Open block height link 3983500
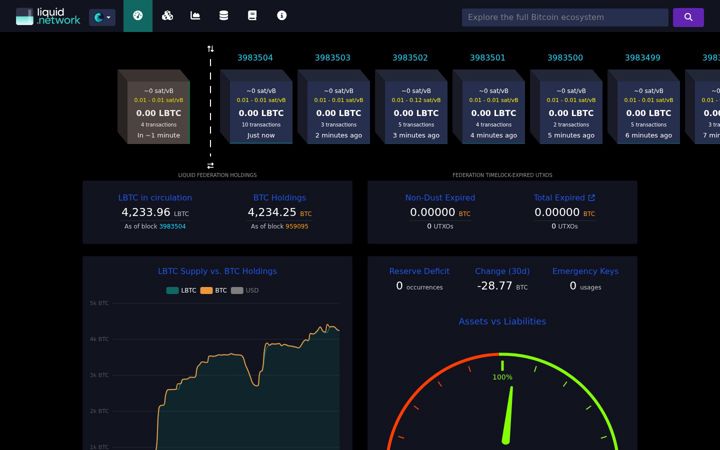The image size is (720, 450). click(565, 58)
